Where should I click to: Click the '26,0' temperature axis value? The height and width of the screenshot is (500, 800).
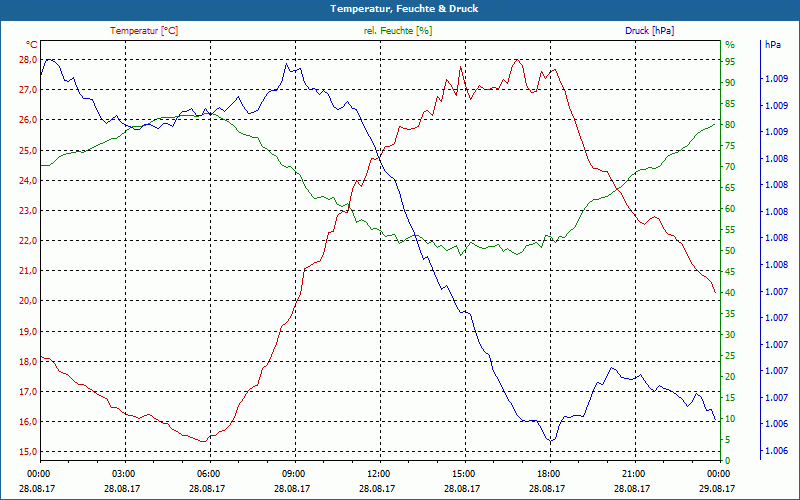(28, 120)
